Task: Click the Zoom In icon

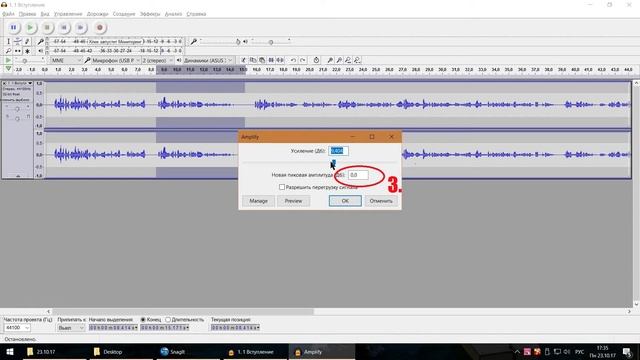Action: [x=330, y=60]
